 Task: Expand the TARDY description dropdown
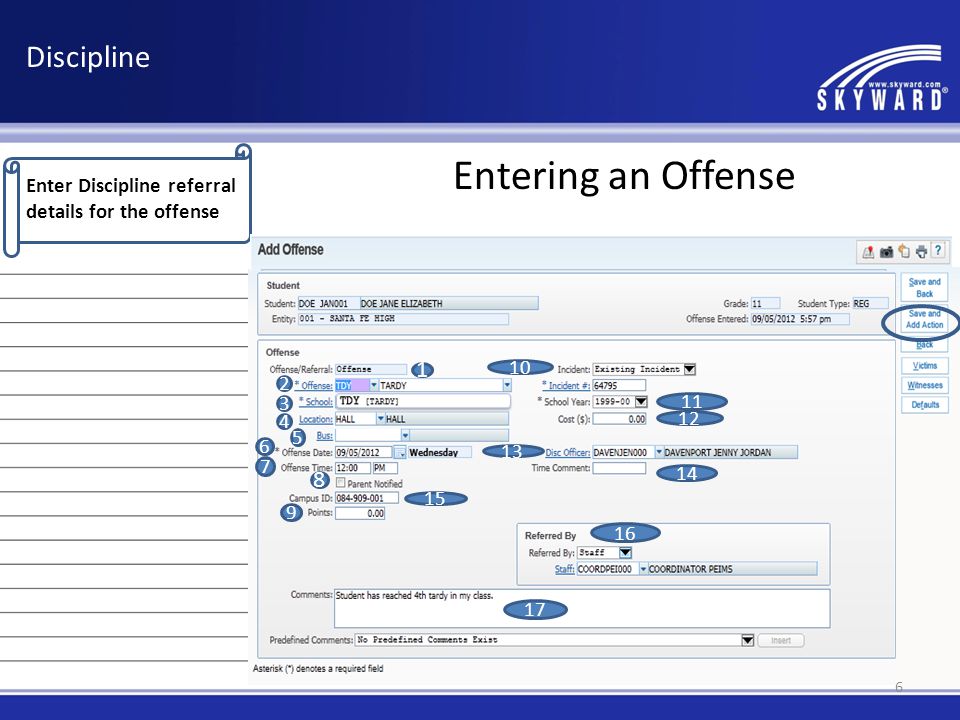[x=507, y=385]
